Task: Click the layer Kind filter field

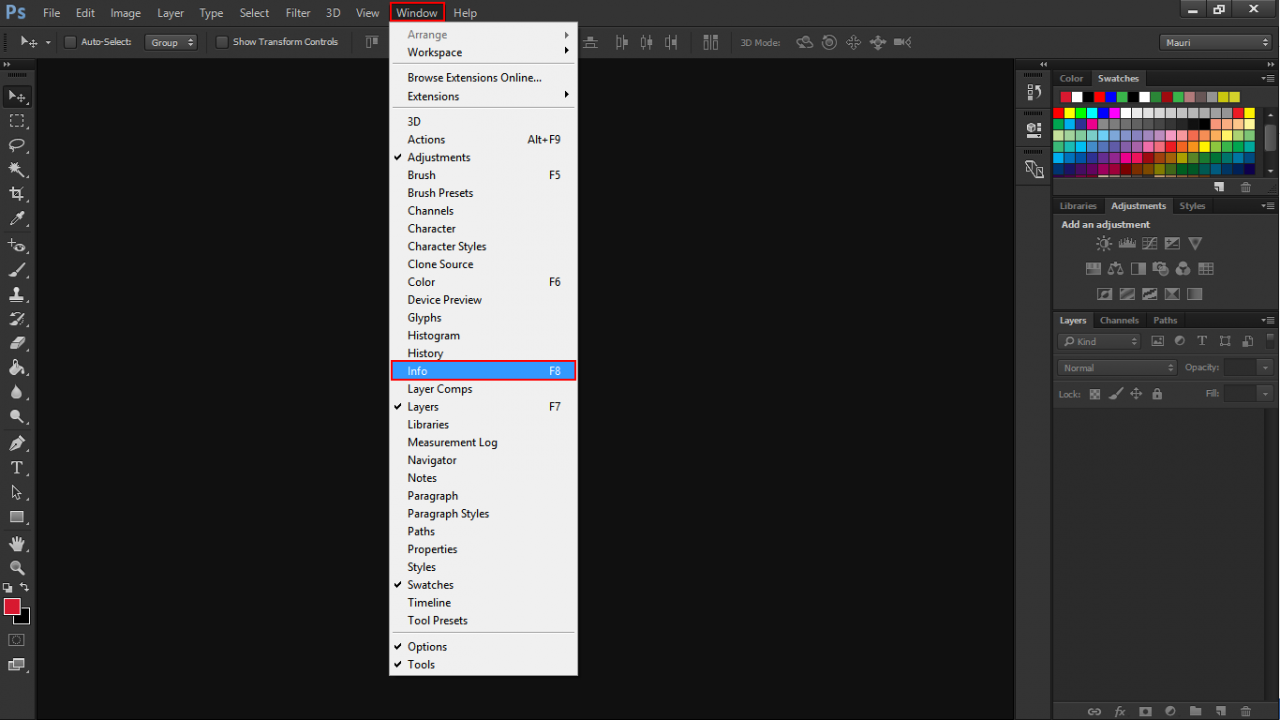Action: tap(1099, 341)
